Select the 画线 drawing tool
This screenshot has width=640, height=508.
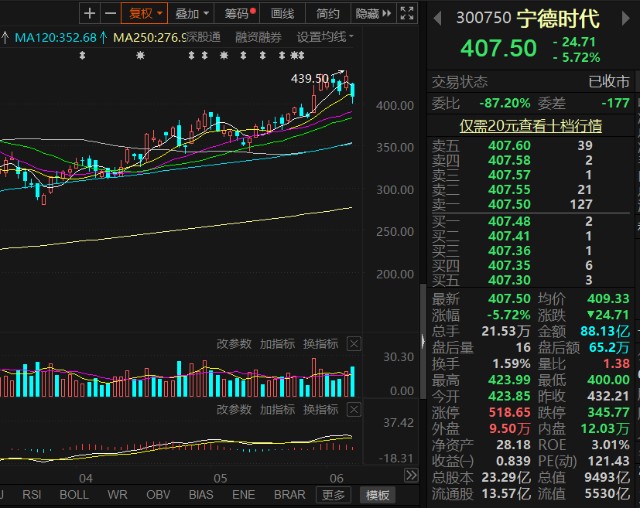282,14
